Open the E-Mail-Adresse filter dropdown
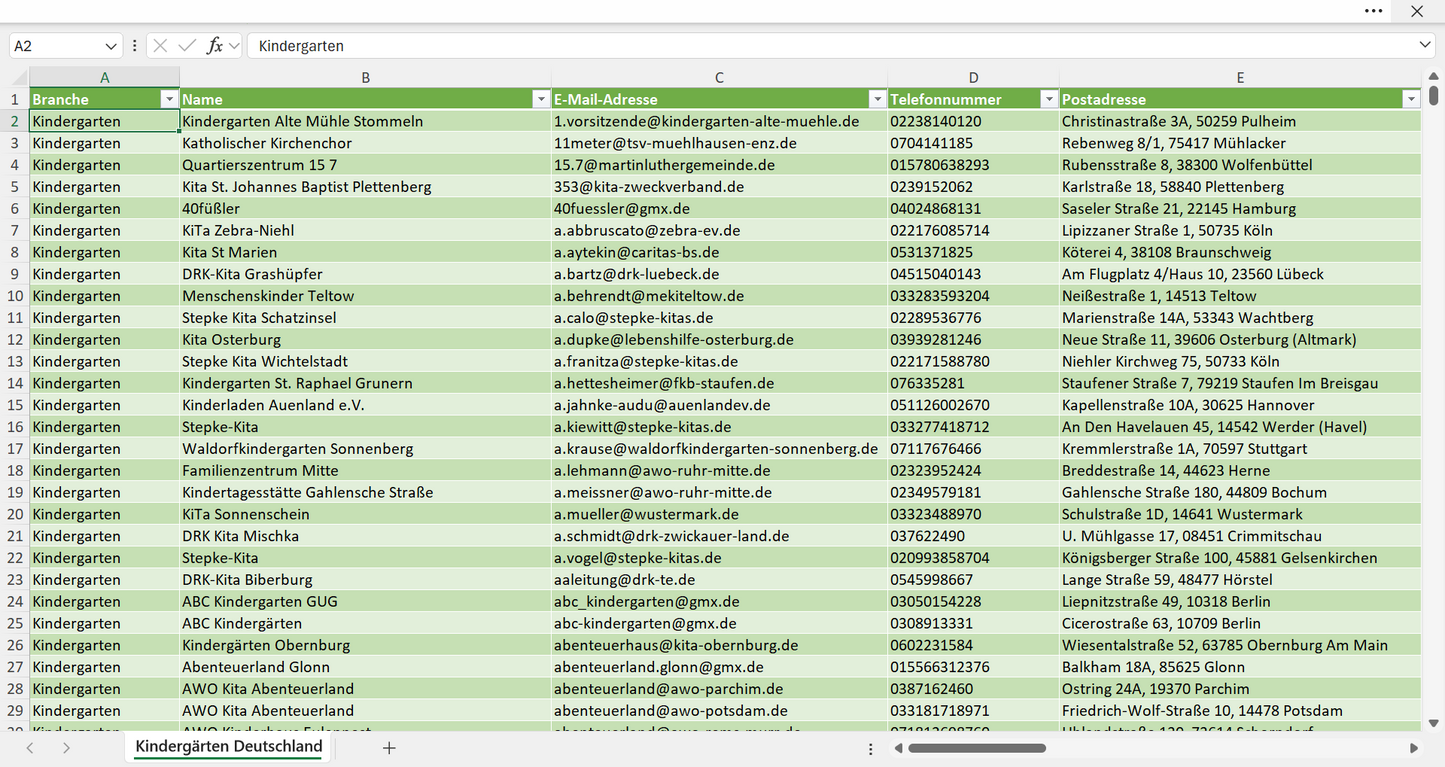The width and height of the screenshot is (1445, 767). pyautogui.click(x=877, y=99)
